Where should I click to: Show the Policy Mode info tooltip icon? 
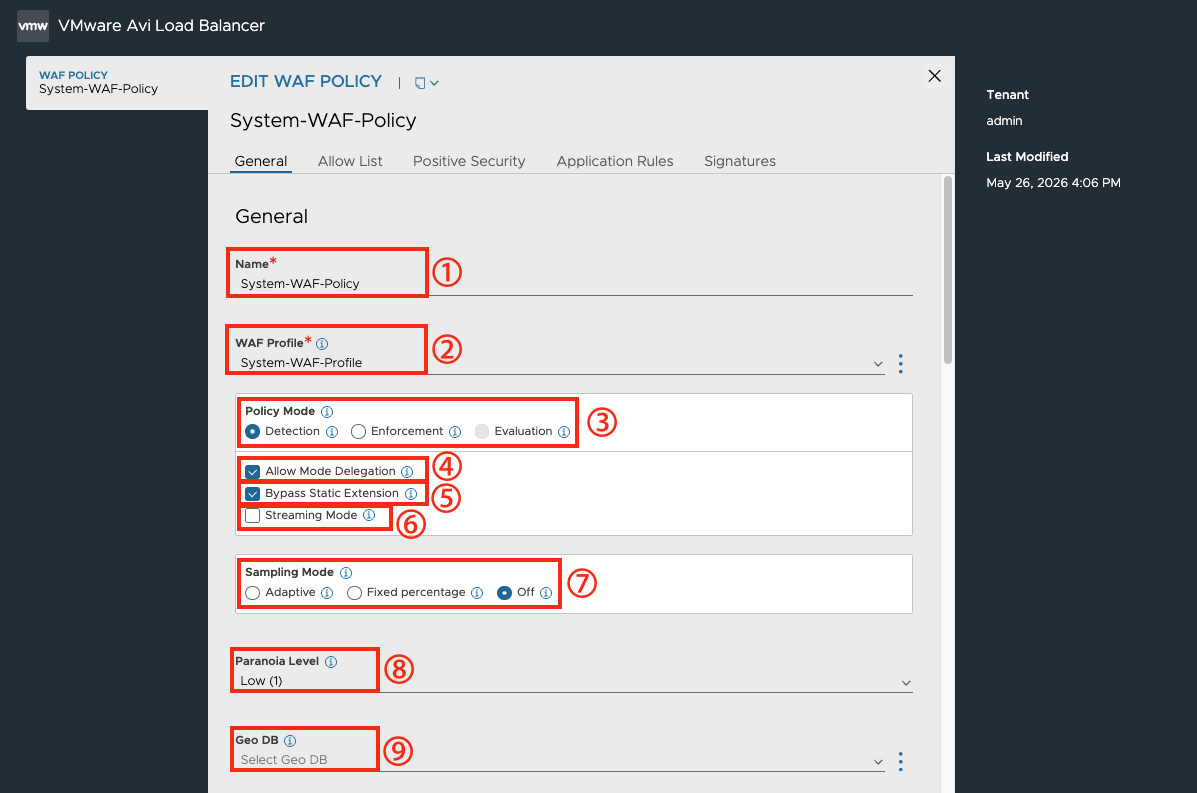(327, 412)
